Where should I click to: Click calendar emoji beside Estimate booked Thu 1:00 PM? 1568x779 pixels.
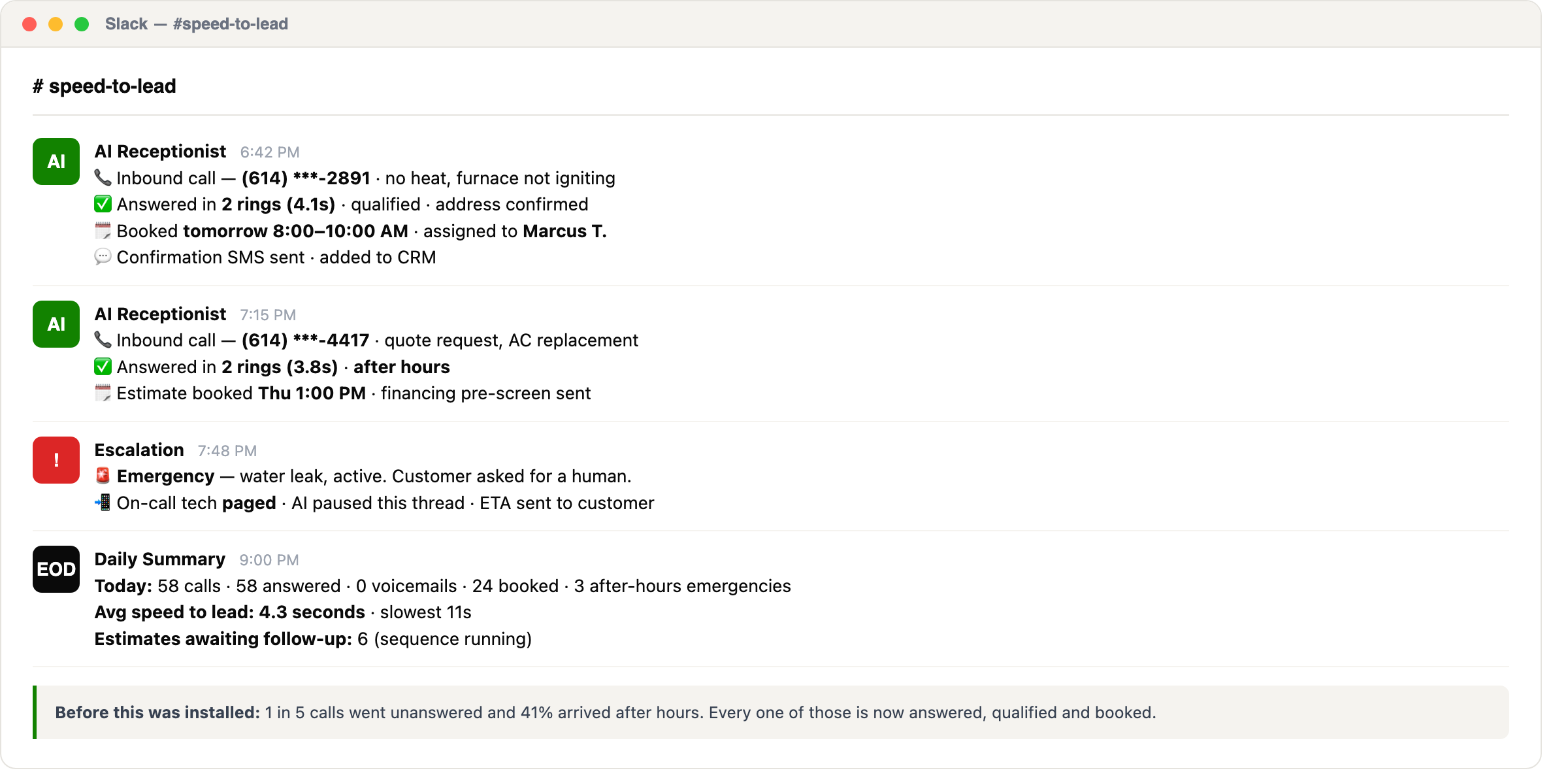pyautogui.click(x=103, y=393)
